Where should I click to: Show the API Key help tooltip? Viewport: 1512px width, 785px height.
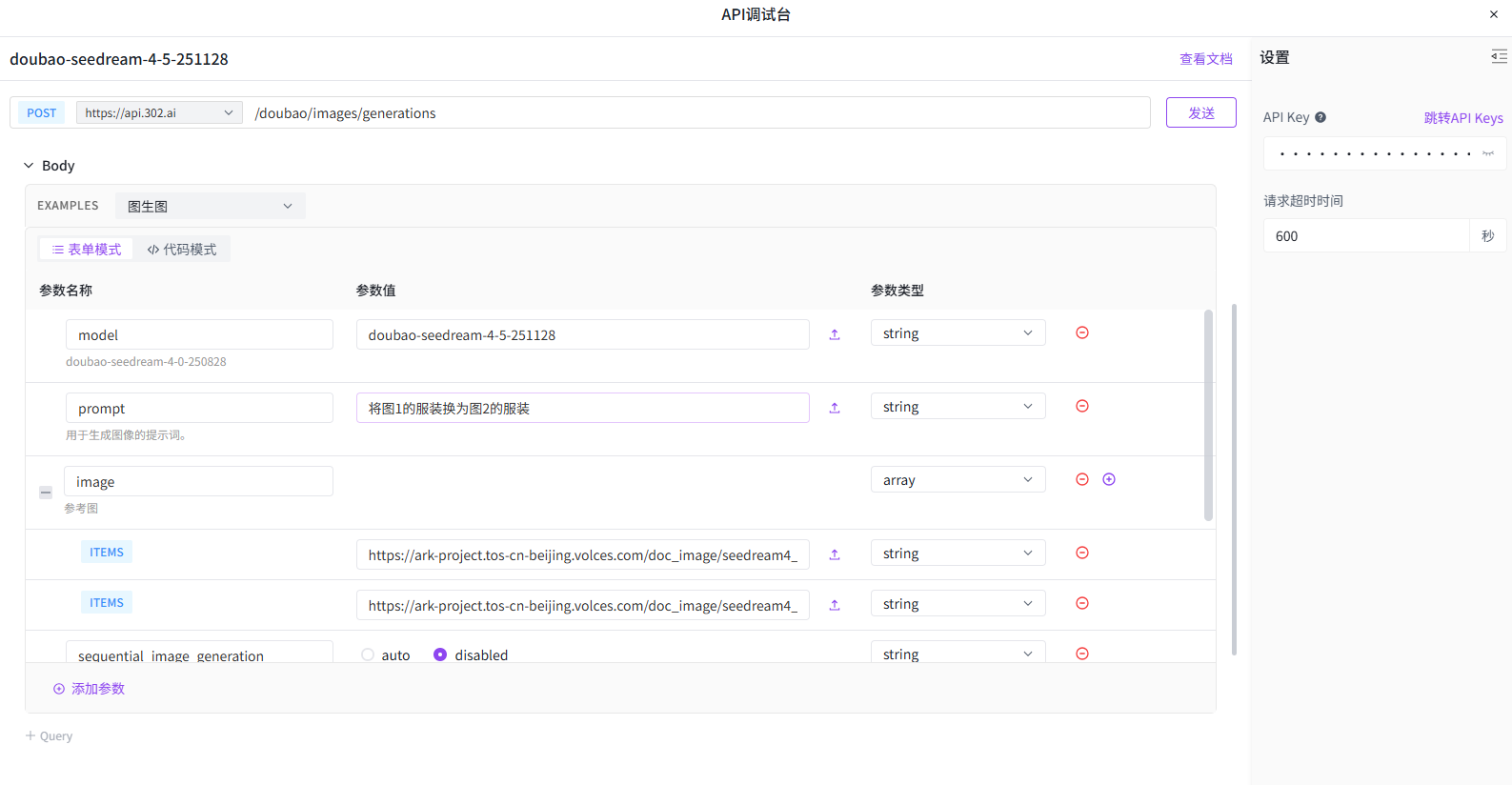[x=1320, y=117]
